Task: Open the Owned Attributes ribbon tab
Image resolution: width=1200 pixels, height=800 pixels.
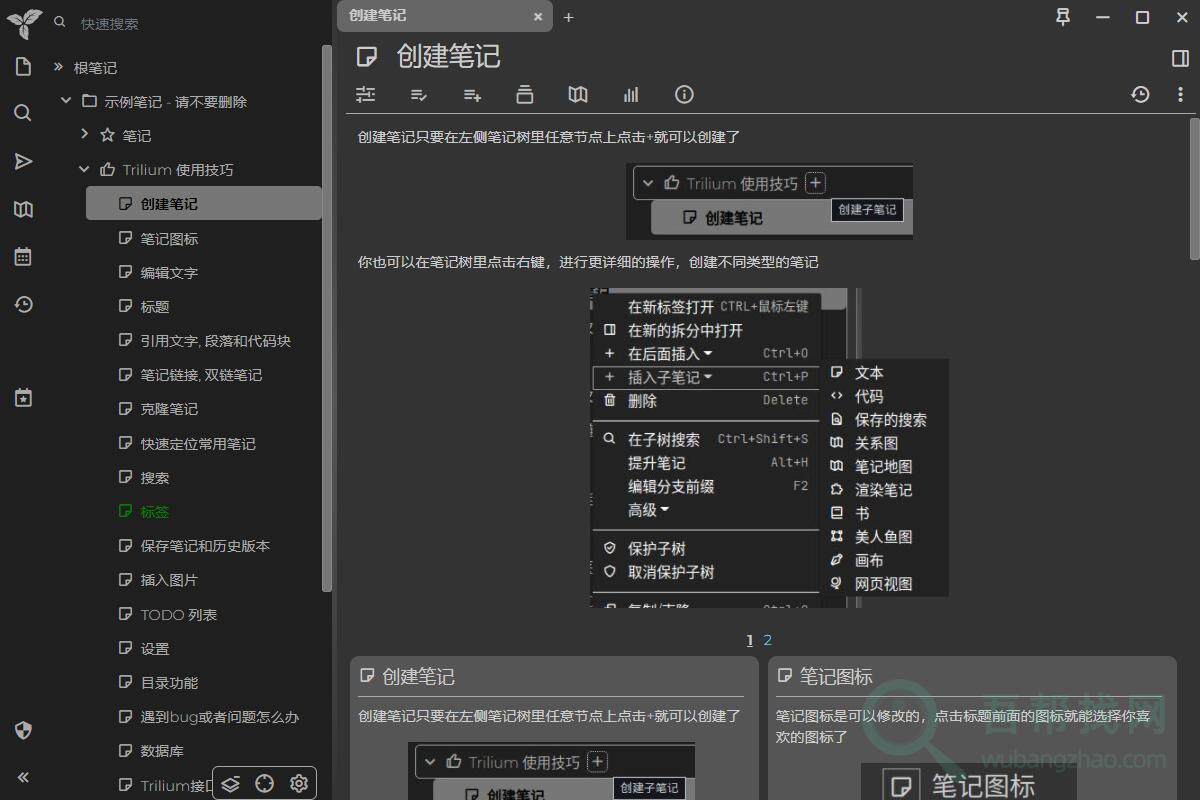Action: [x=419, y=94]
